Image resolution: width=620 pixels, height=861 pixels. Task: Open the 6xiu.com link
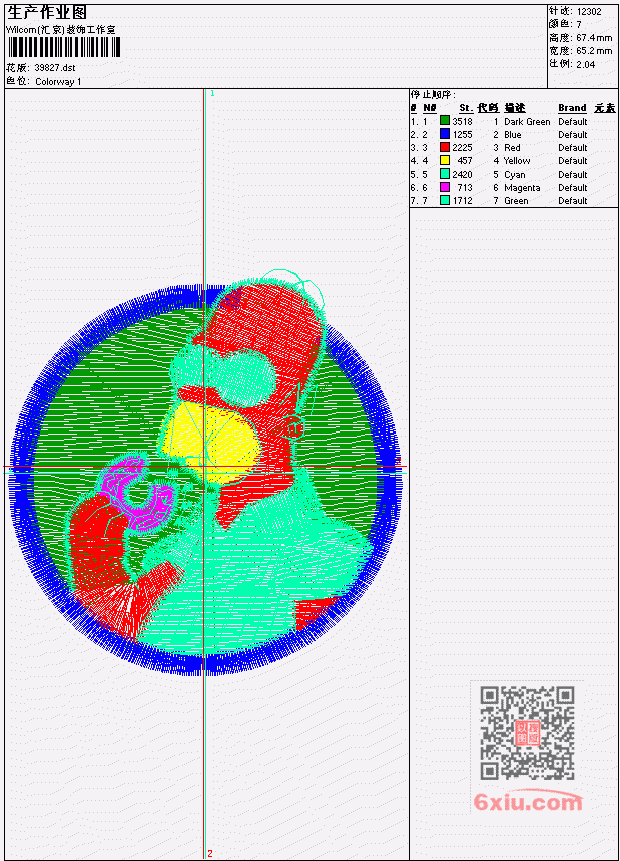[528, 802]
